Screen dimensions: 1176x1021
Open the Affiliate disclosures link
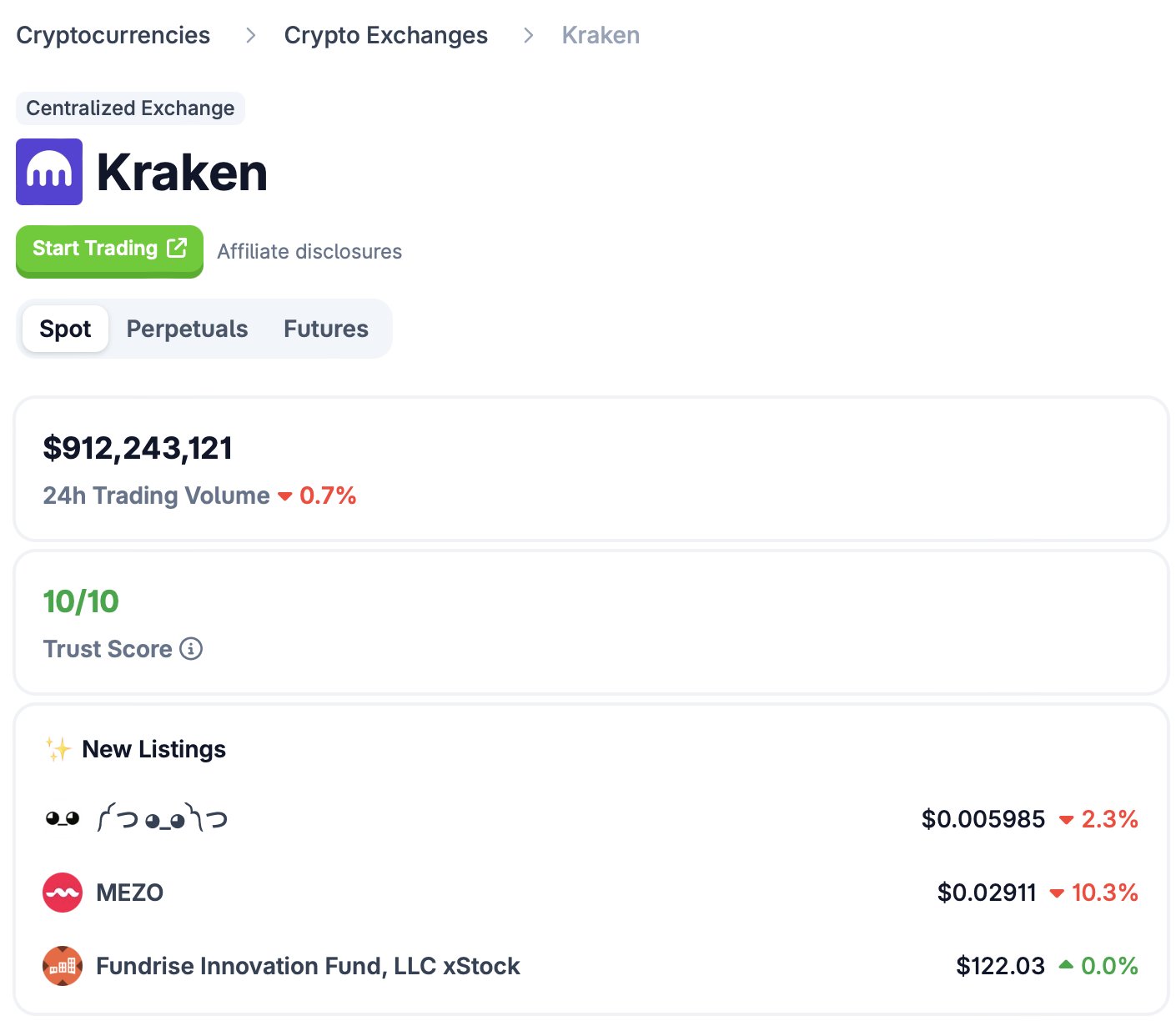(x=309, y=251)
